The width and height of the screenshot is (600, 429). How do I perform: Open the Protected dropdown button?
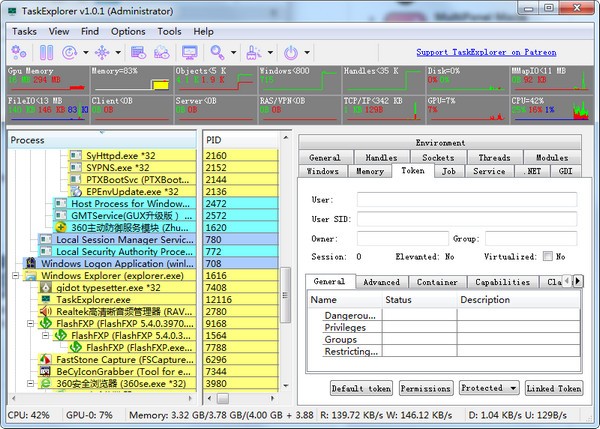489,388
